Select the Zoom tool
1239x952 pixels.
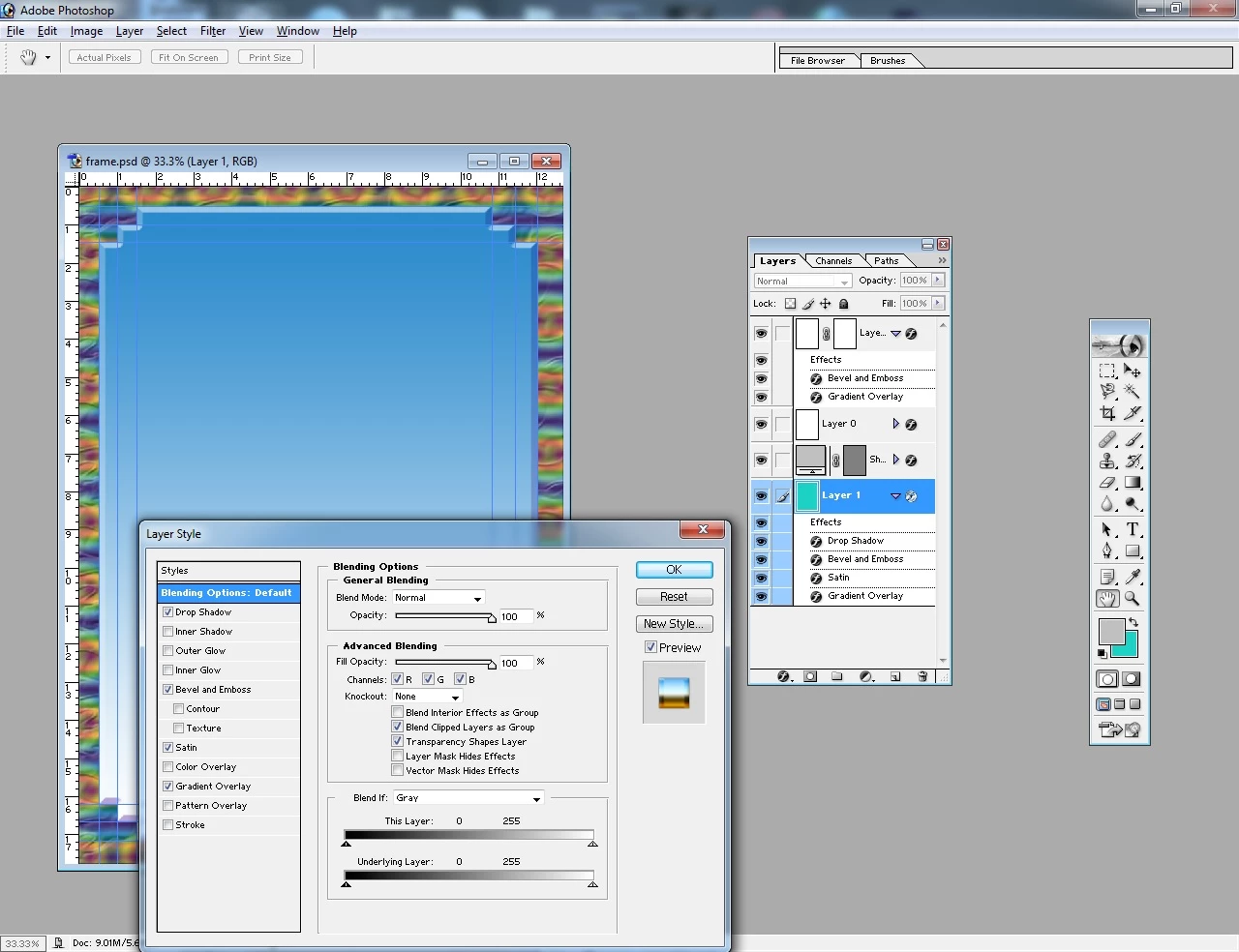[1133, 598]
